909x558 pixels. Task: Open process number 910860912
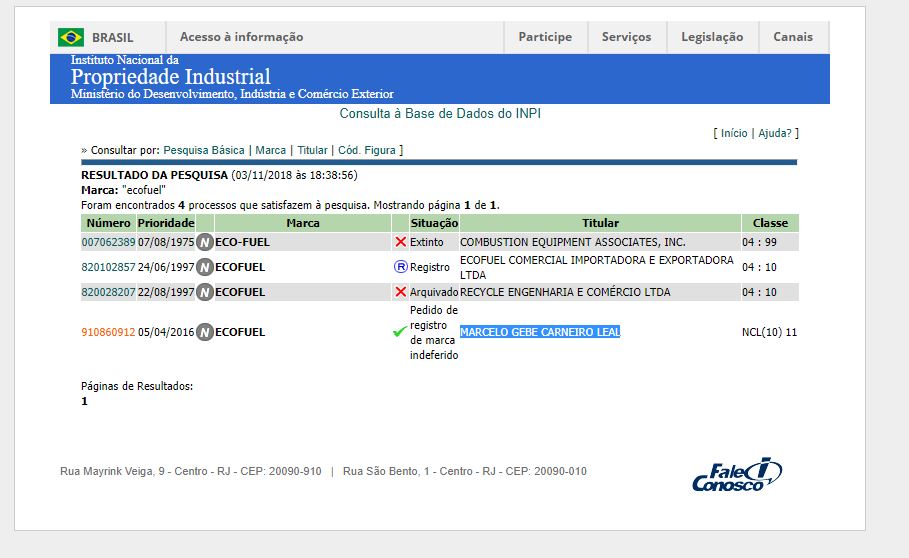click(x=108, y=332)
